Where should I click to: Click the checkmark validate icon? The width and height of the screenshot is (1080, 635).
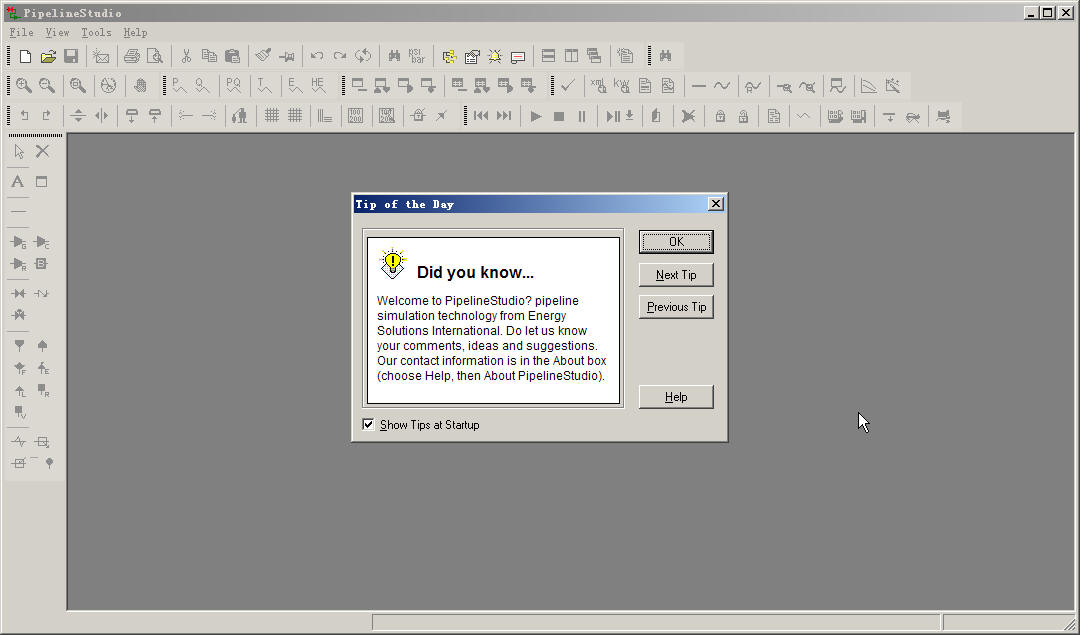568,85
